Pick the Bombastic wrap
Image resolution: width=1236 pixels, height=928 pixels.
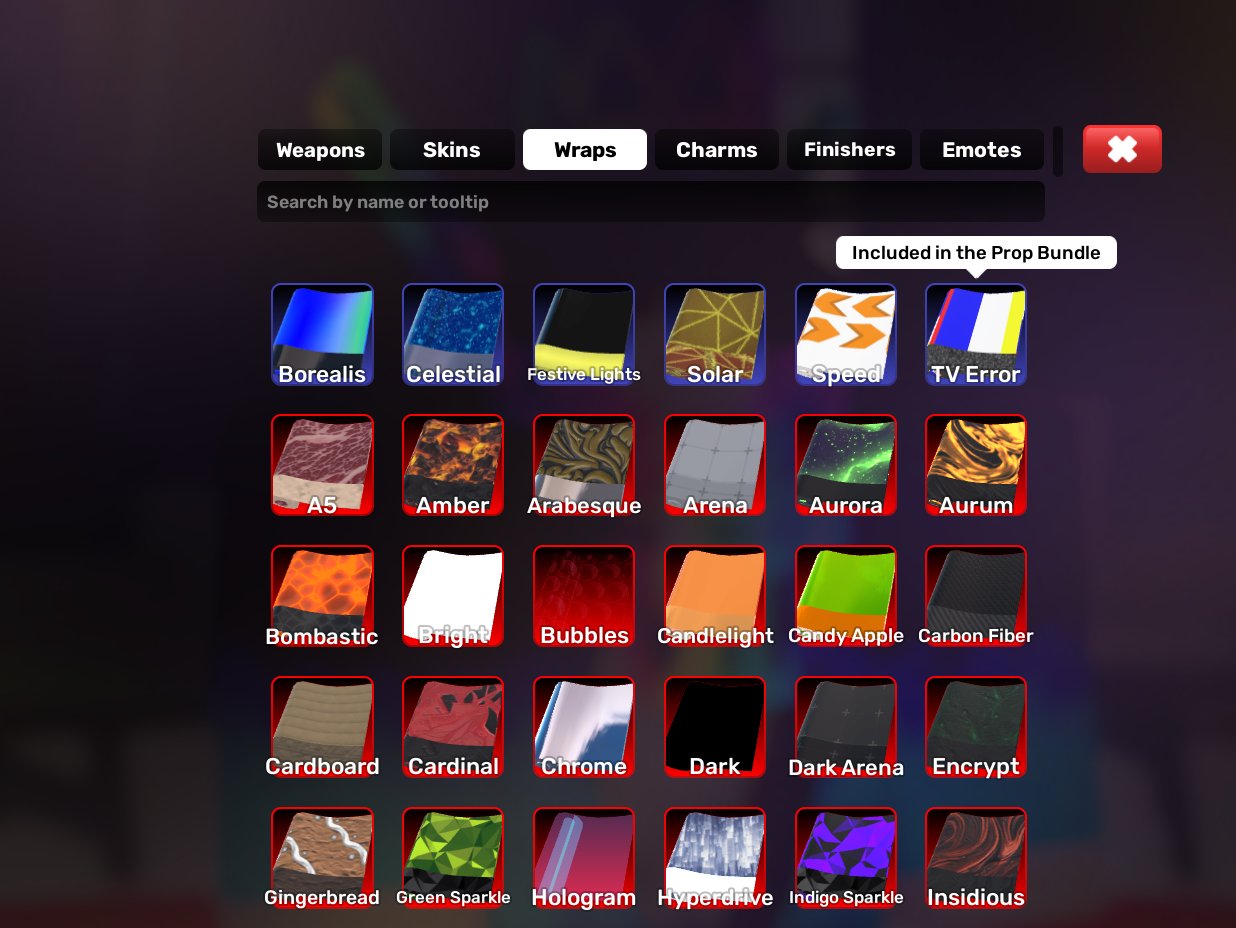coord(322,597)
